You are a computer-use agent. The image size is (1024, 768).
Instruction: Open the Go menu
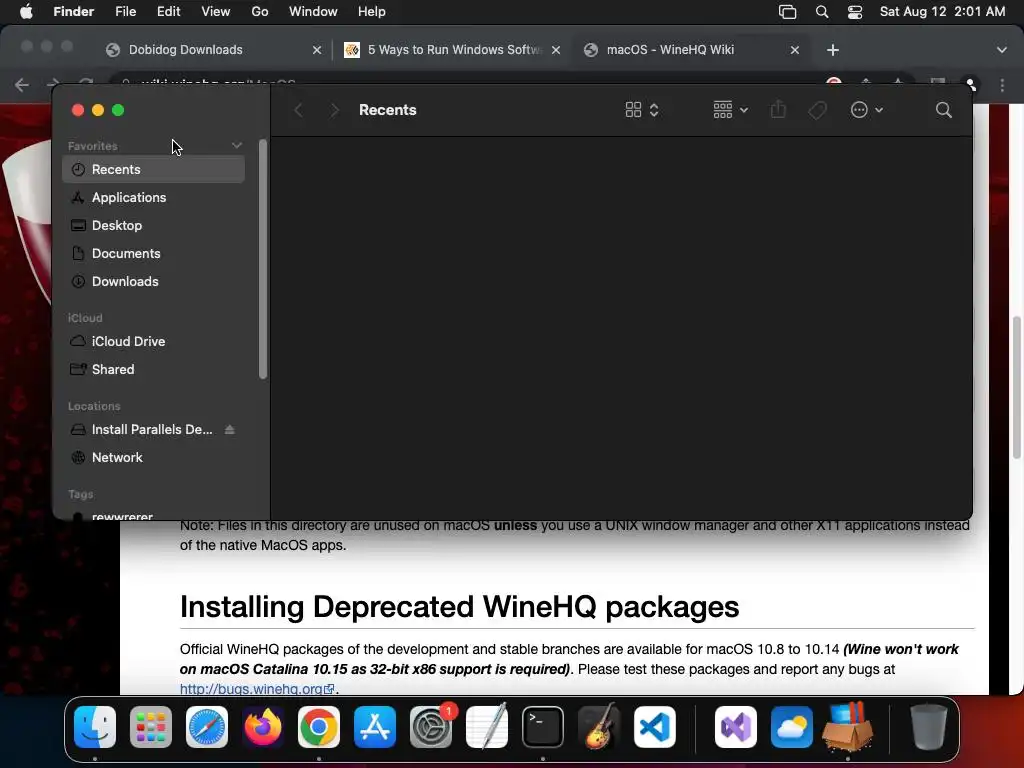click(260, 12)
